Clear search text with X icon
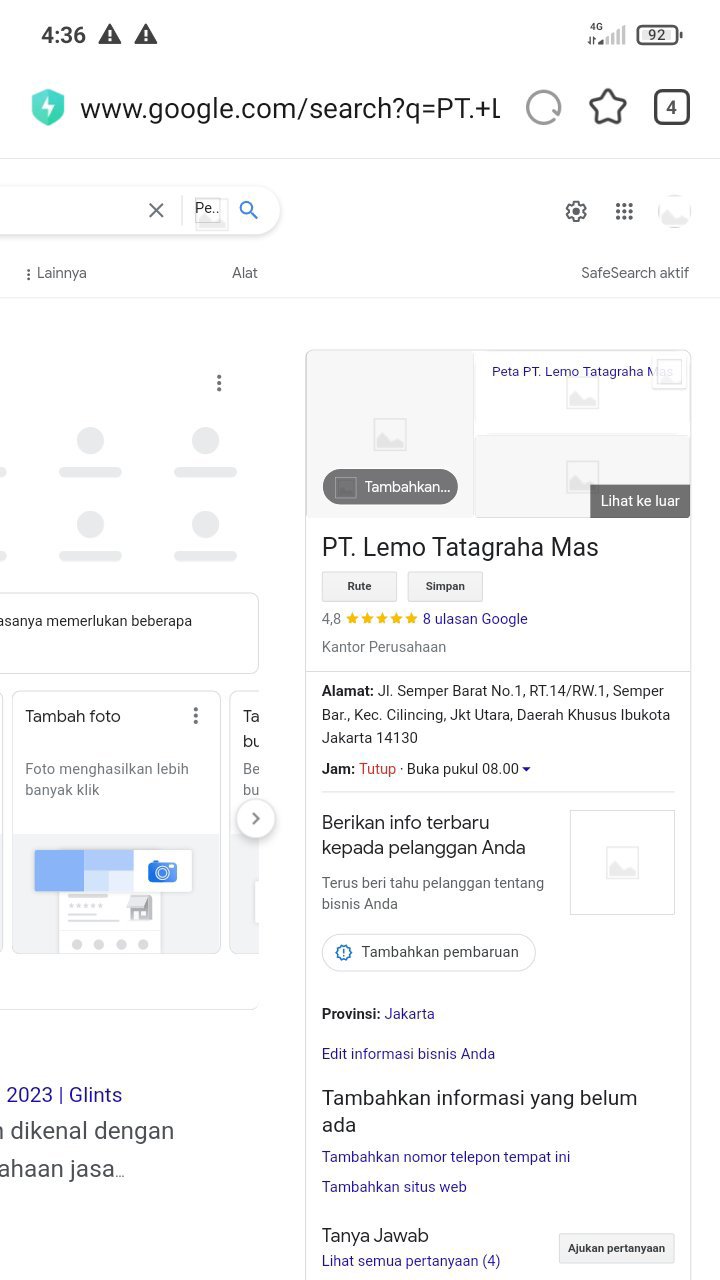720x1280 pixels. coord(156,210)
